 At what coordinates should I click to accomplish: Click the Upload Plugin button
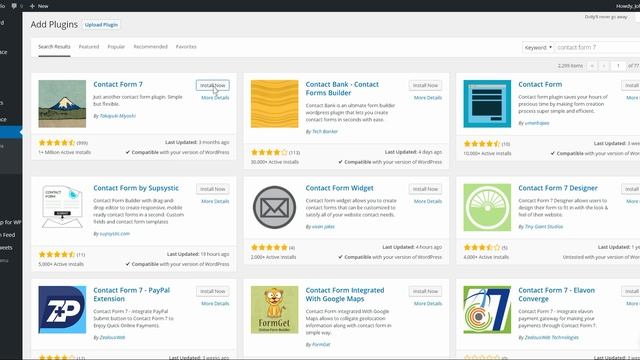click(x=101, y=25)
